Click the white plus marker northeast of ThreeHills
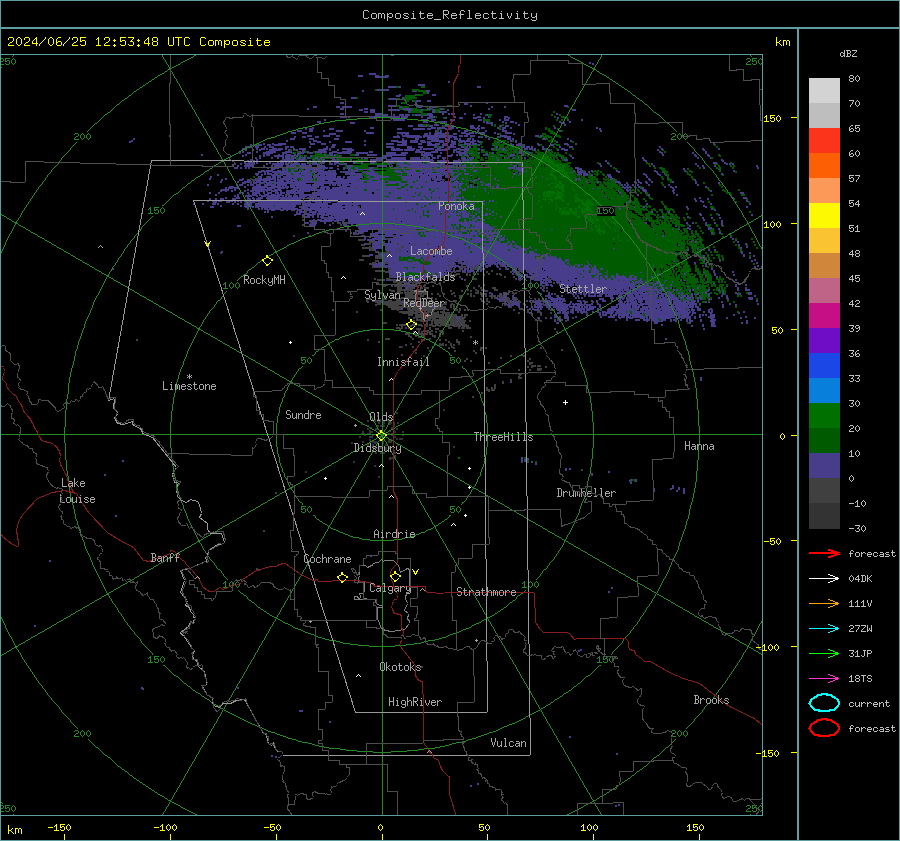 click(565, 402)
